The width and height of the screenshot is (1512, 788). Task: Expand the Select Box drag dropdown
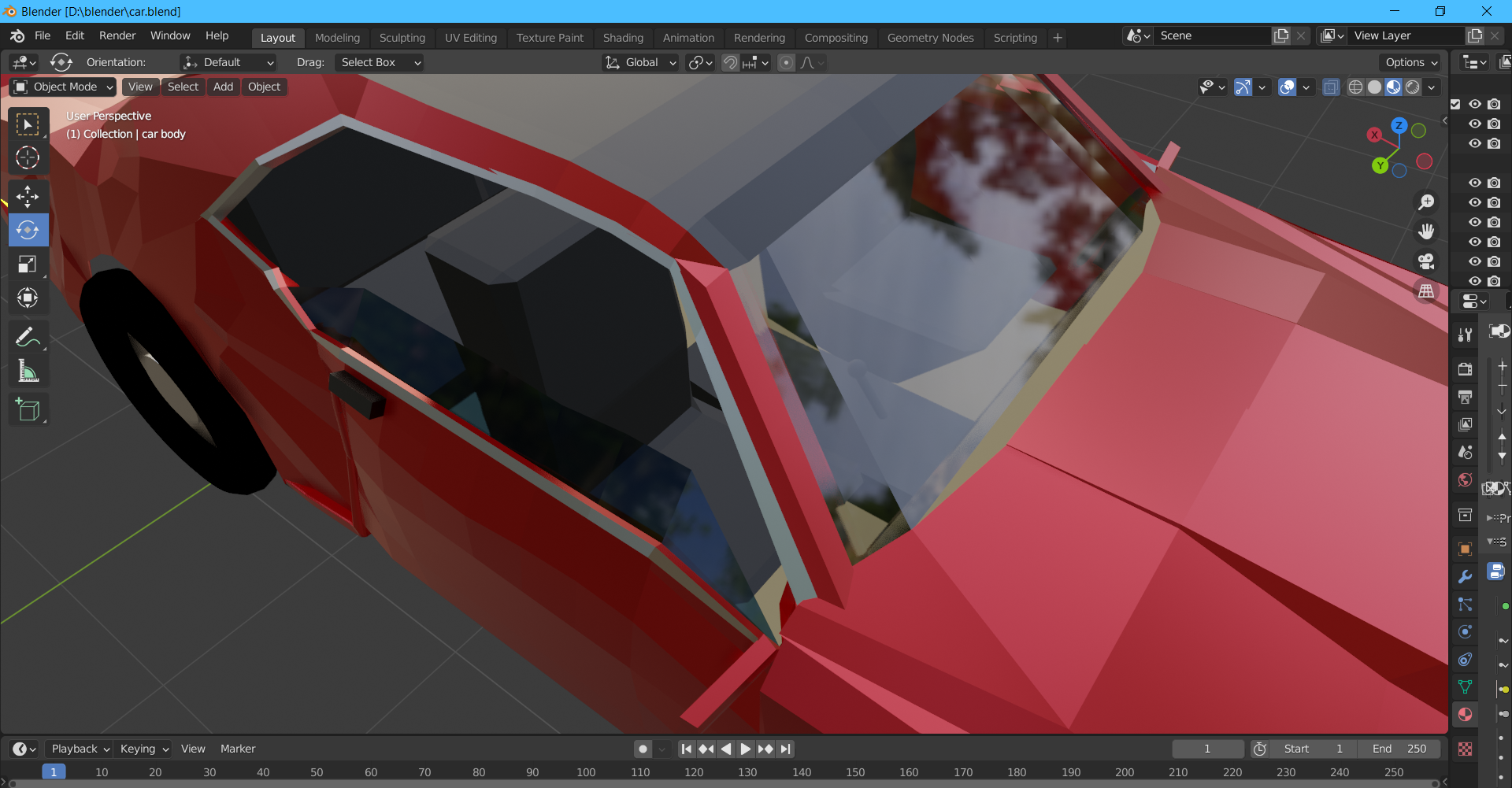[x=380, y=63]
